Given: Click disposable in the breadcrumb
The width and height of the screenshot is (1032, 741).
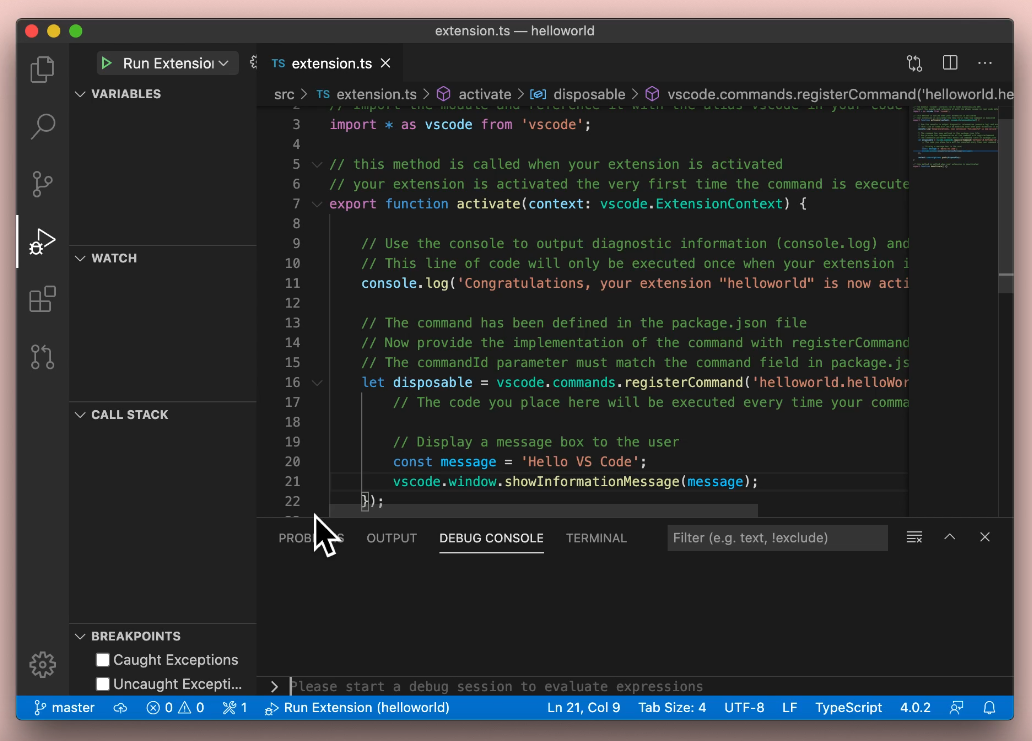Looking at the screenshot, I should click(x=579, y=94).
